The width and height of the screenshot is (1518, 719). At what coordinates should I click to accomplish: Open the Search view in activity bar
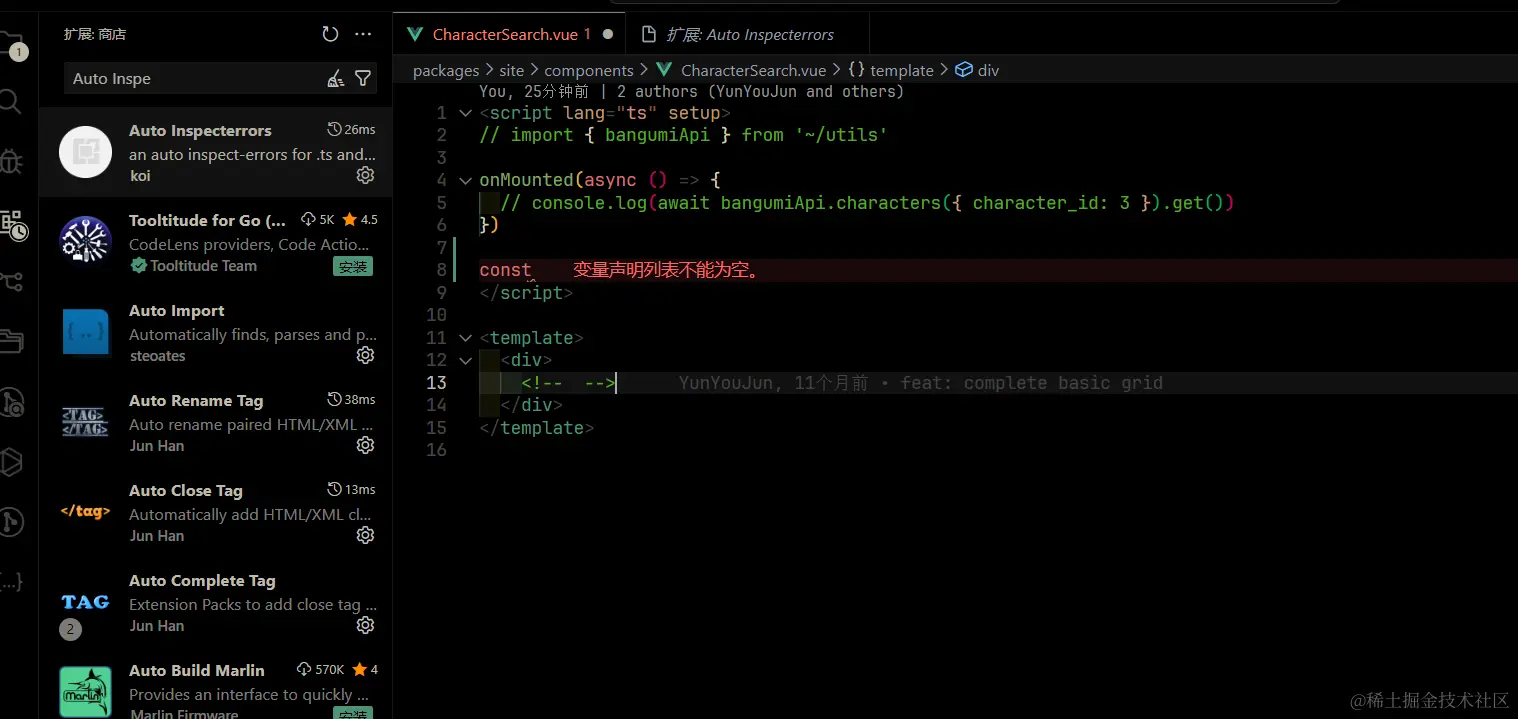[10, 101]
